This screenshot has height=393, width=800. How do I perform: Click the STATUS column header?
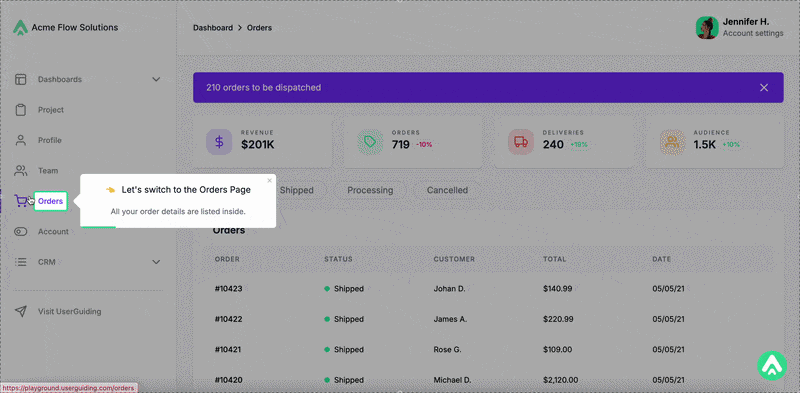click(338, 259)
